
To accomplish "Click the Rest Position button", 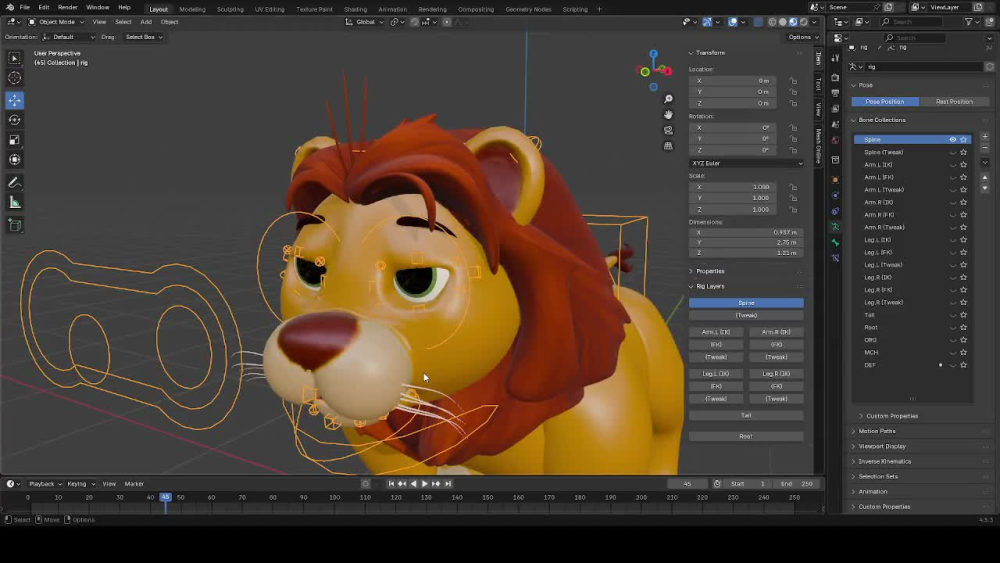I will [x=954, y=102].
